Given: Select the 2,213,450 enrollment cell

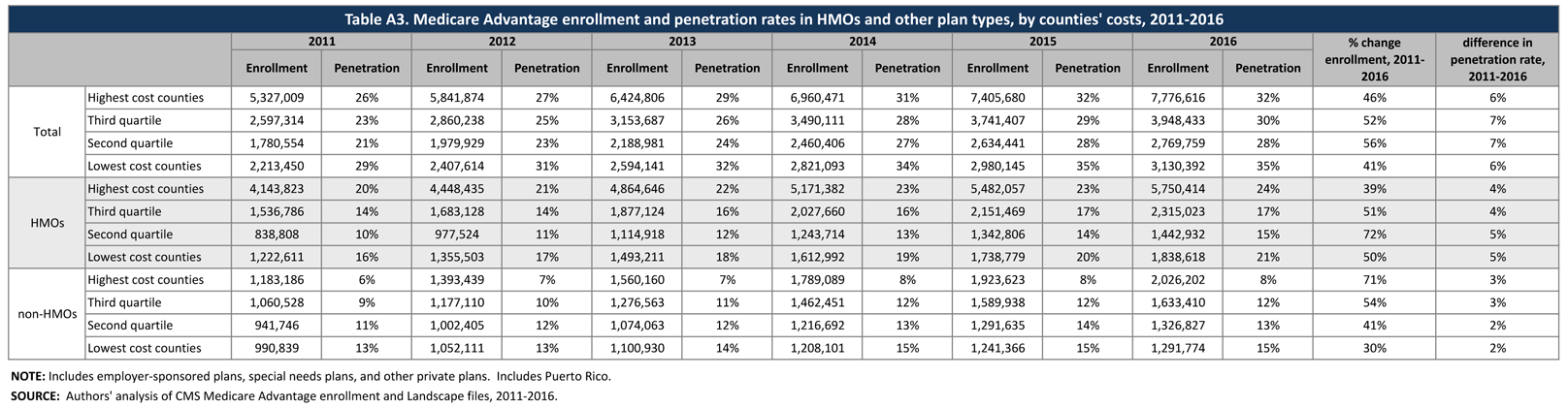Looking at the screenshot, I should (x=277, y=166).
